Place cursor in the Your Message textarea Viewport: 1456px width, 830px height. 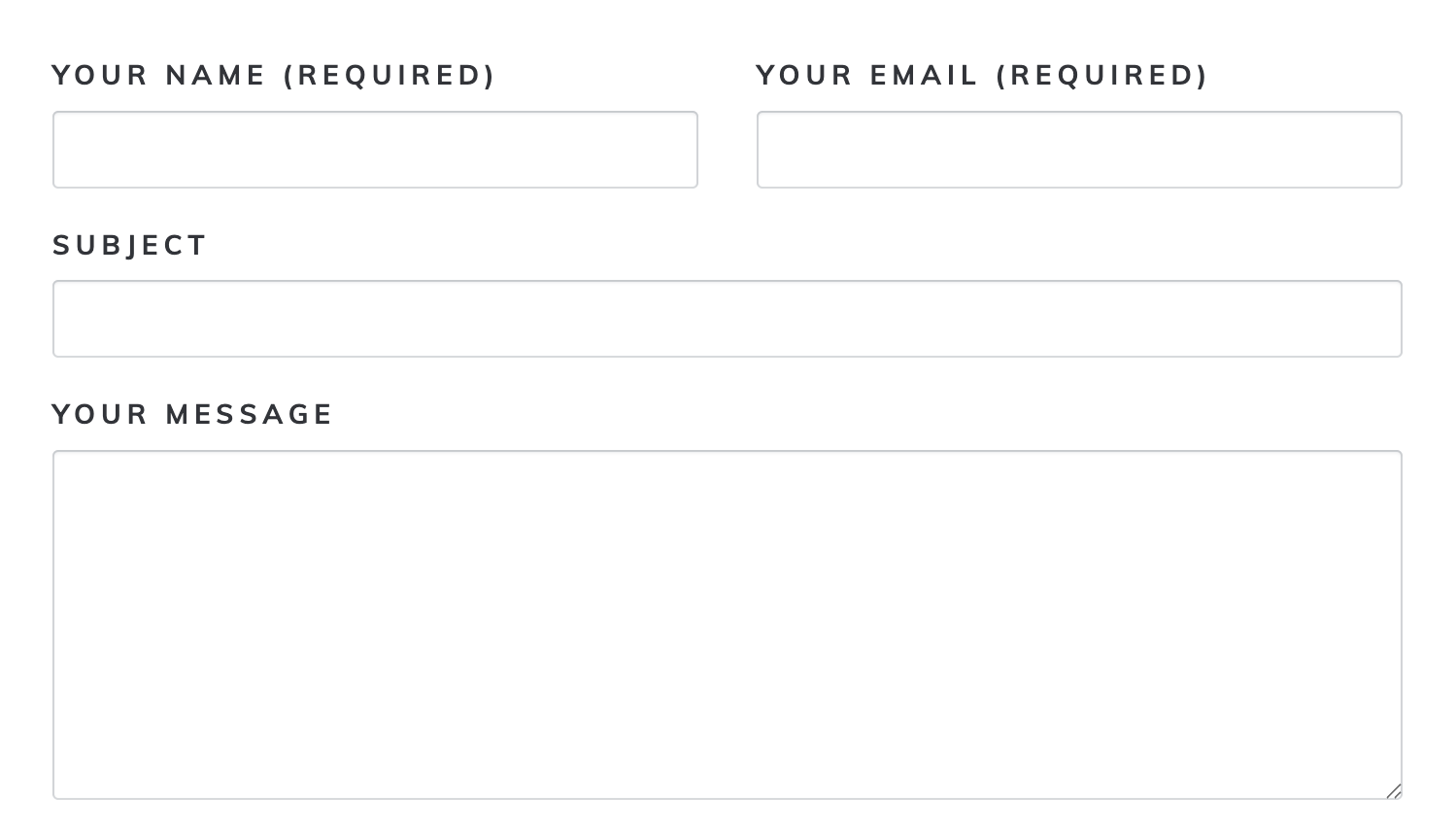(727, 624)
